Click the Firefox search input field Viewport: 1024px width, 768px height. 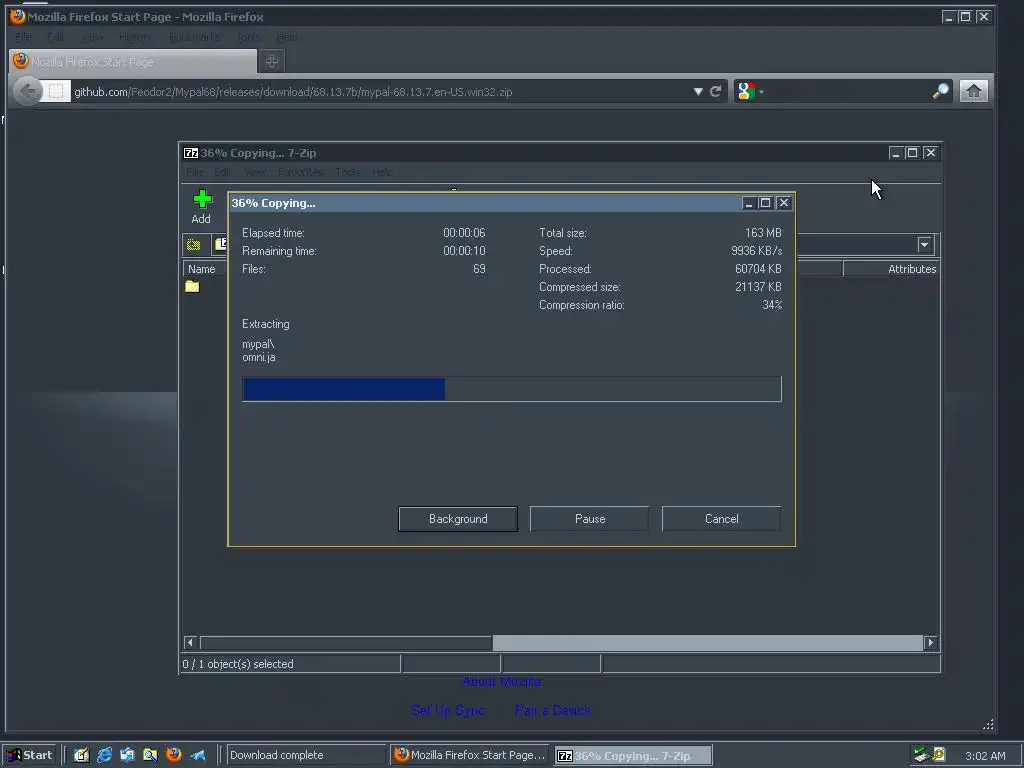[848, 91]
